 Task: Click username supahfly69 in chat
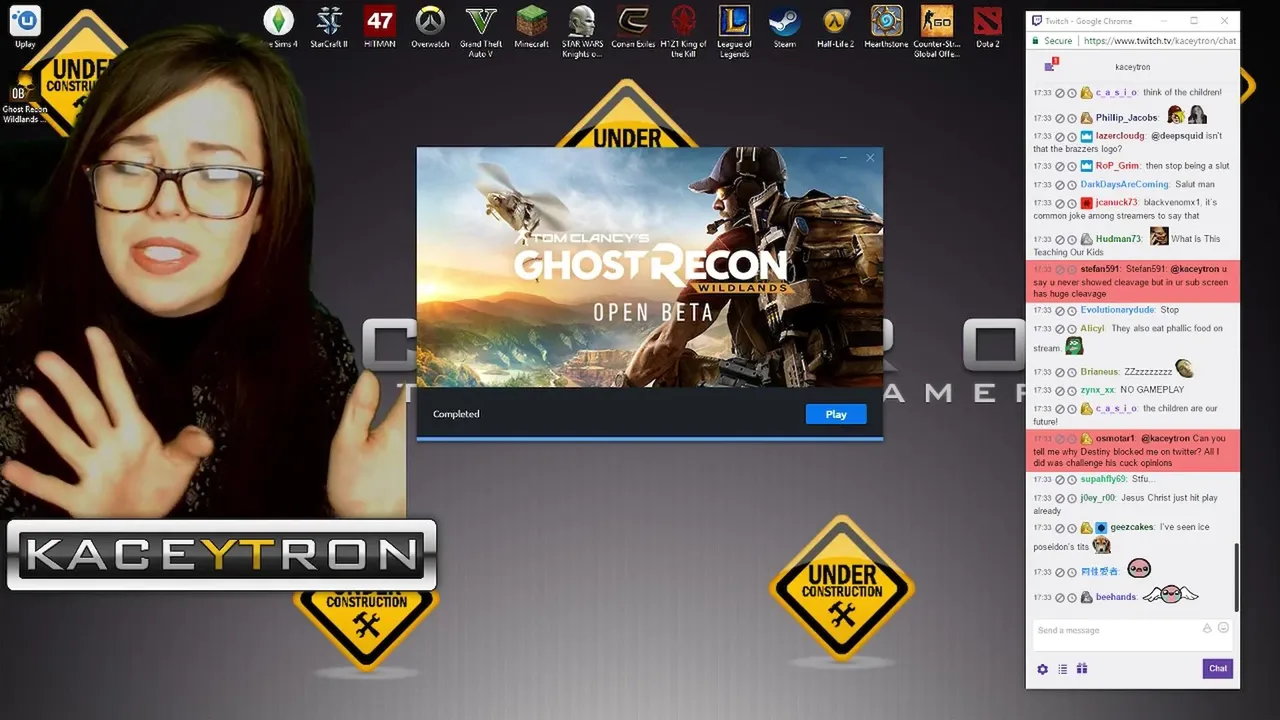1103,480
